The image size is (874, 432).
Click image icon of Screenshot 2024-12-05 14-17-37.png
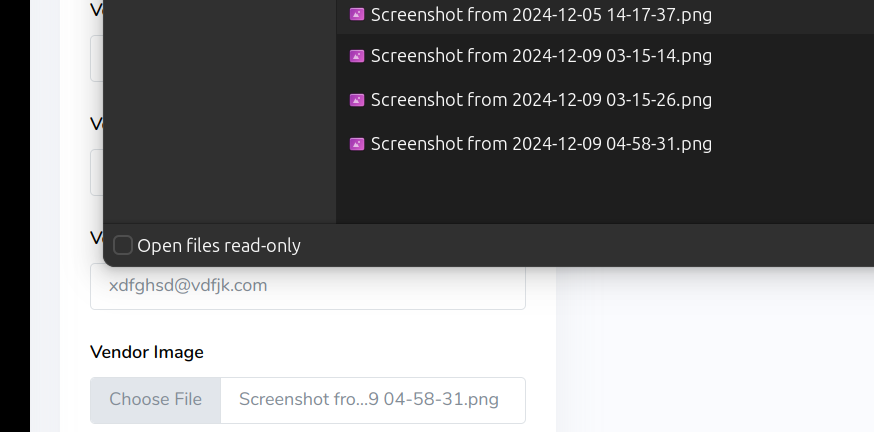(x=357, y=14)
